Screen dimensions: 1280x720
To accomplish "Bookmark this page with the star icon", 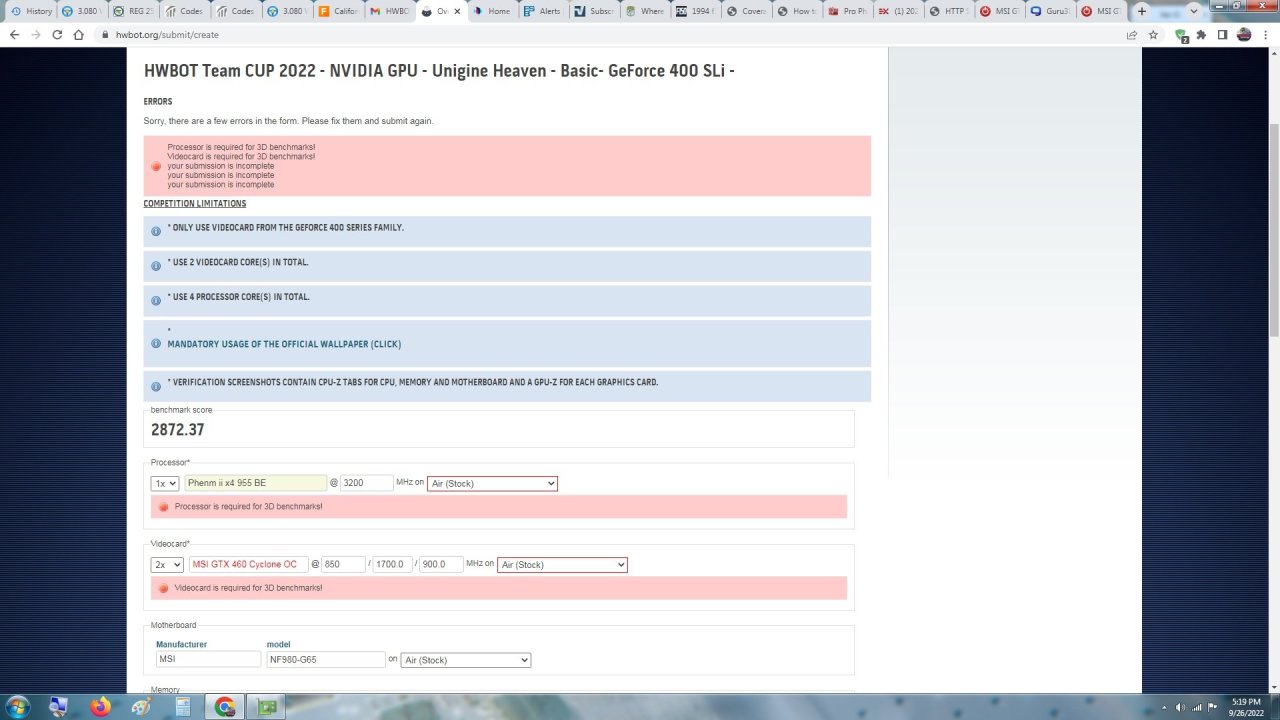I will (1153, 34).
